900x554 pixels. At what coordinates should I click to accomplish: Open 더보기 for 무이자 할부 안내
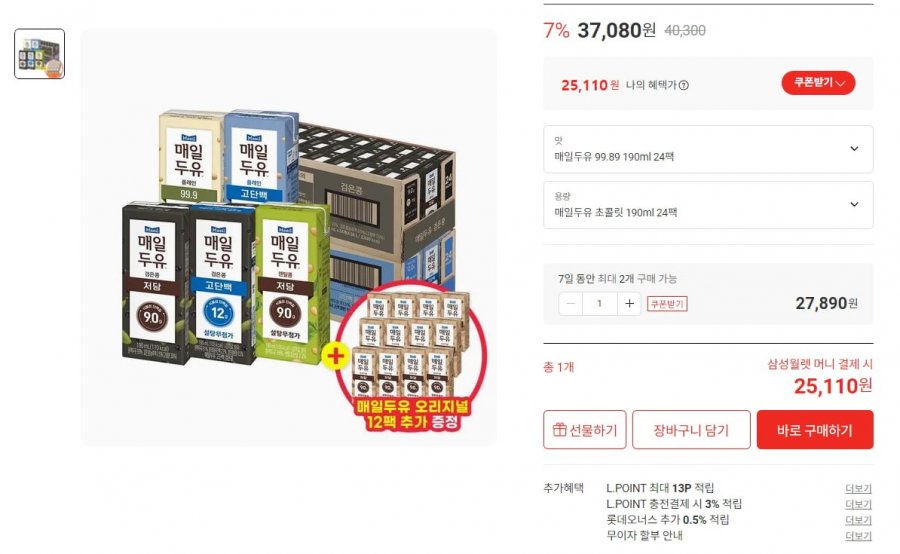(858, 536)
